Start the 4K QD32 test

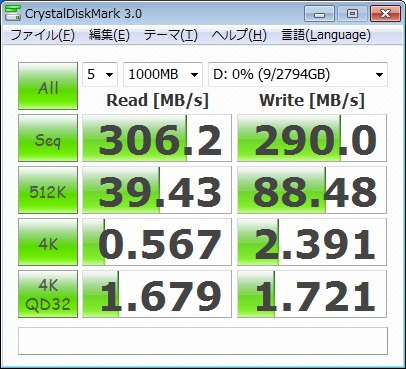pos(48,294)
